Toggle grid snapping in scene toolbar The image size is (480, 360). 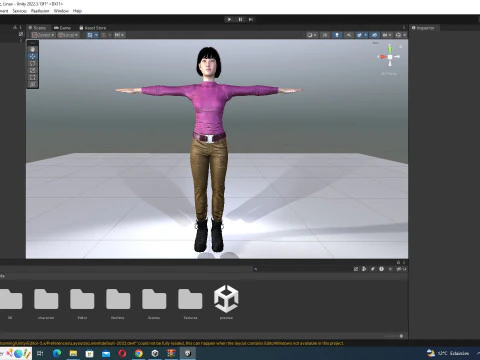click(104, 35)
